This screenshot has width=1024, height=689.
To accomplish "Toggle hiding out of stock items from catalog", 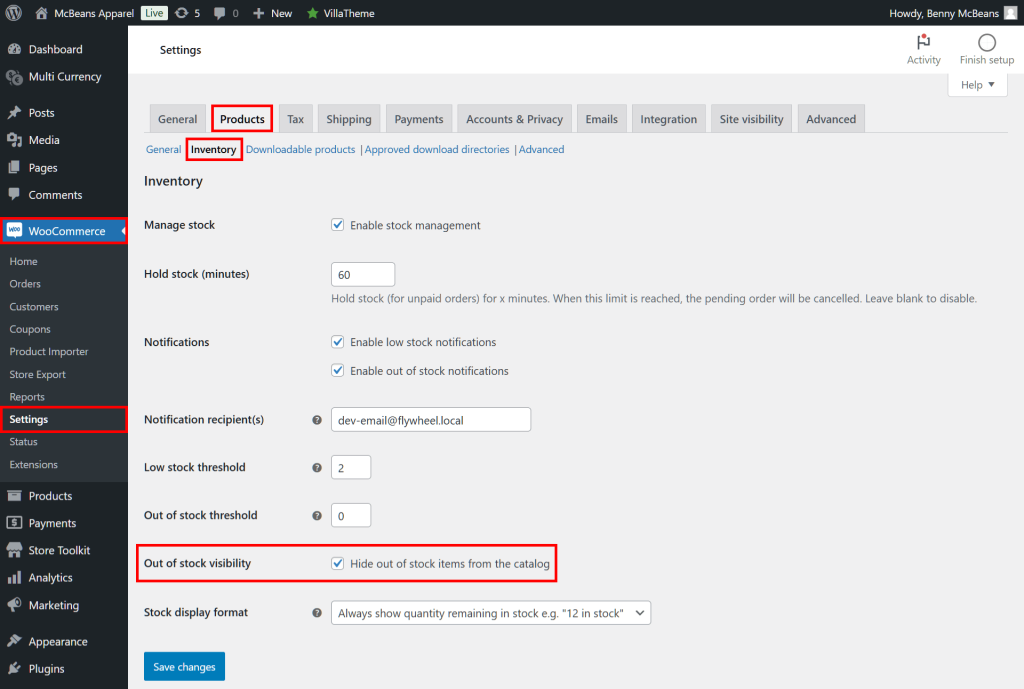I will [338, 563].
